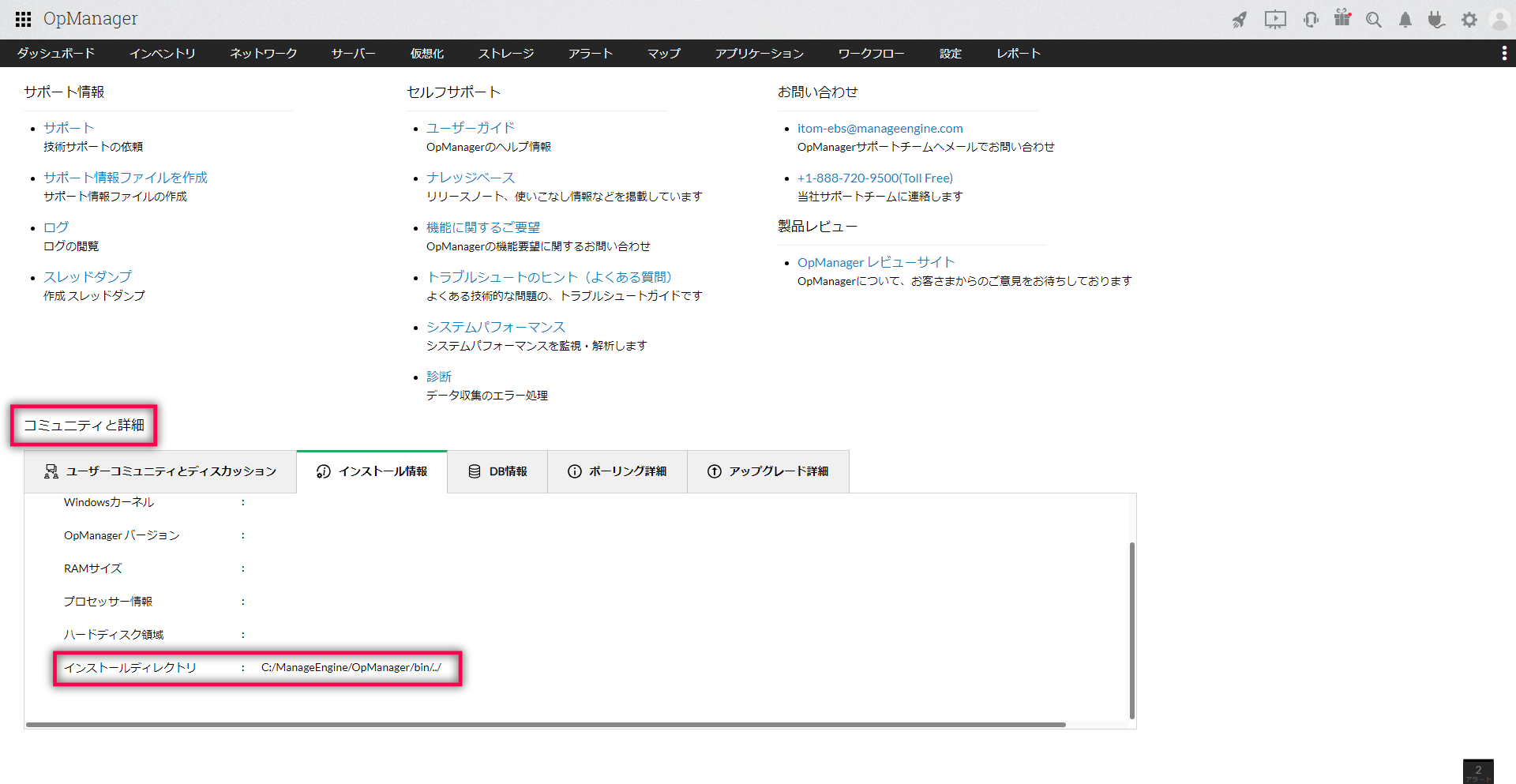Switch to ユーザーコミュニティとディスカッション tab

(x=160, y=471)
